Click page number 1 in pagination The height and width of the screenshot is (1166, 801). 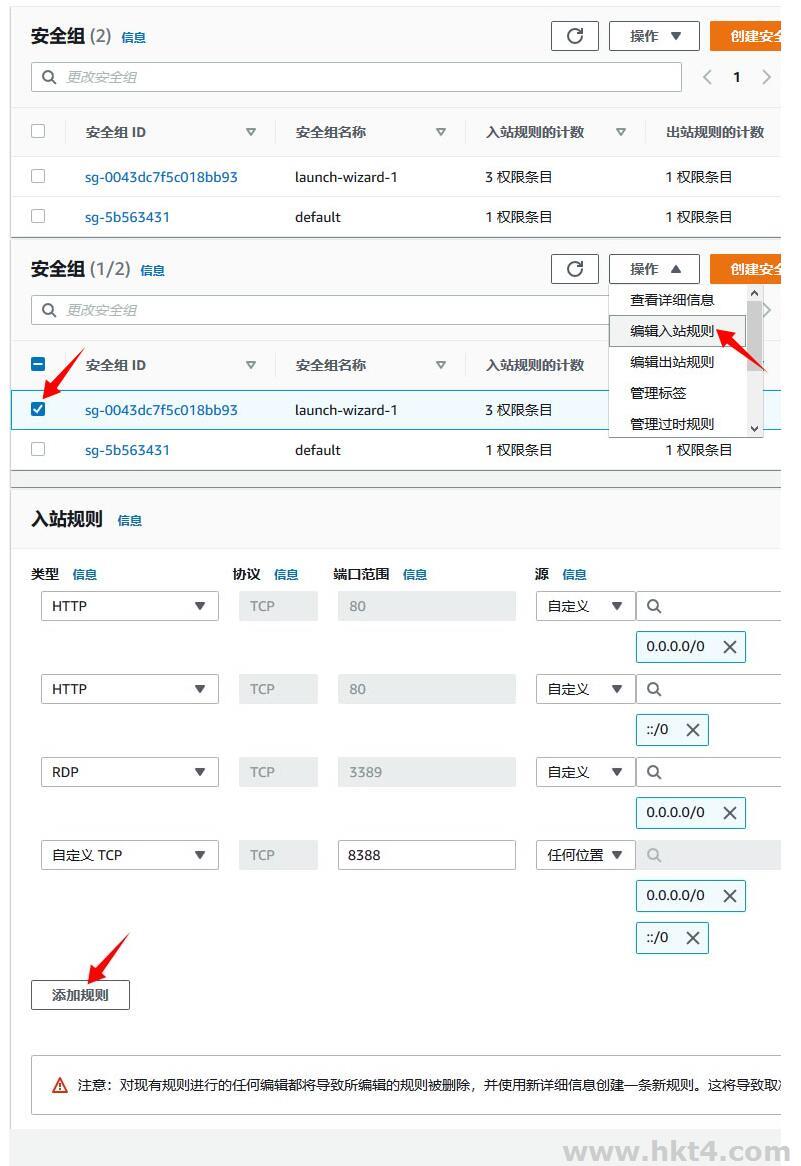coord(736,77)
